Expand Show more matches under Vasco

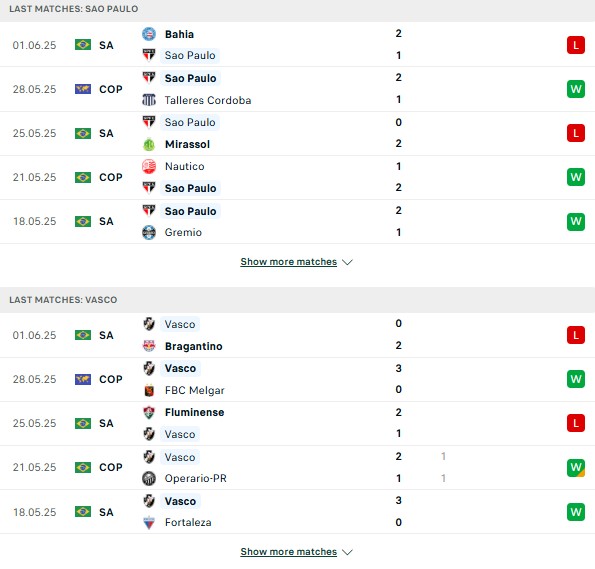(x=289, y=552)
